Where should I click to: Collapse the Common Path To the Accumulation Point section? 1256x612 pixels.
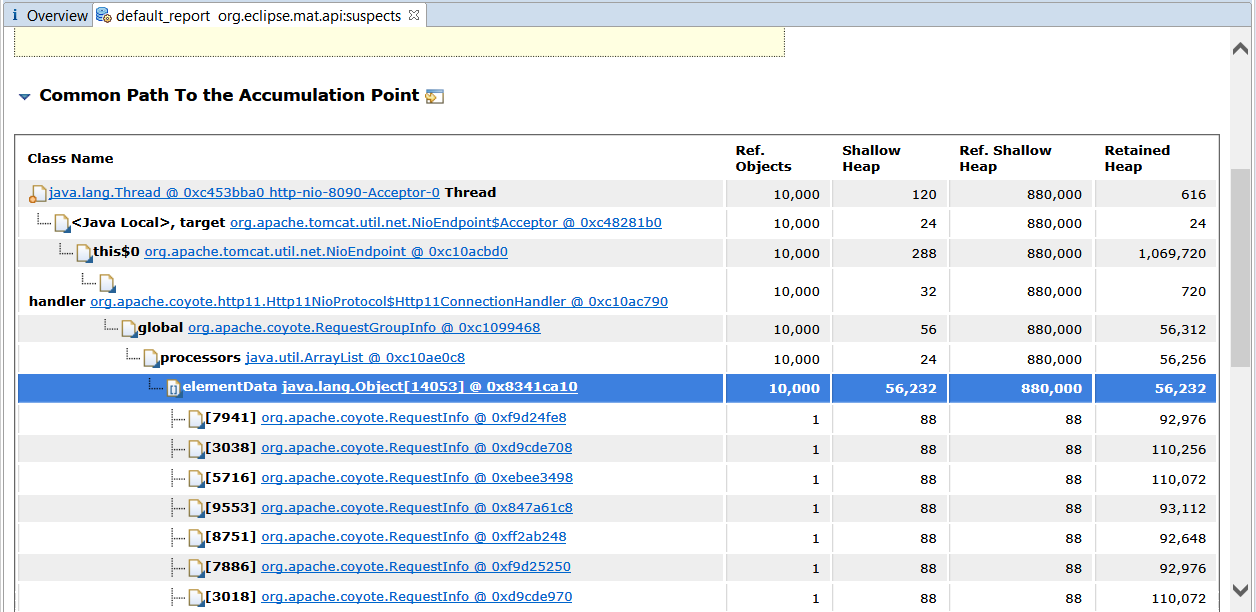pos(24,97)
